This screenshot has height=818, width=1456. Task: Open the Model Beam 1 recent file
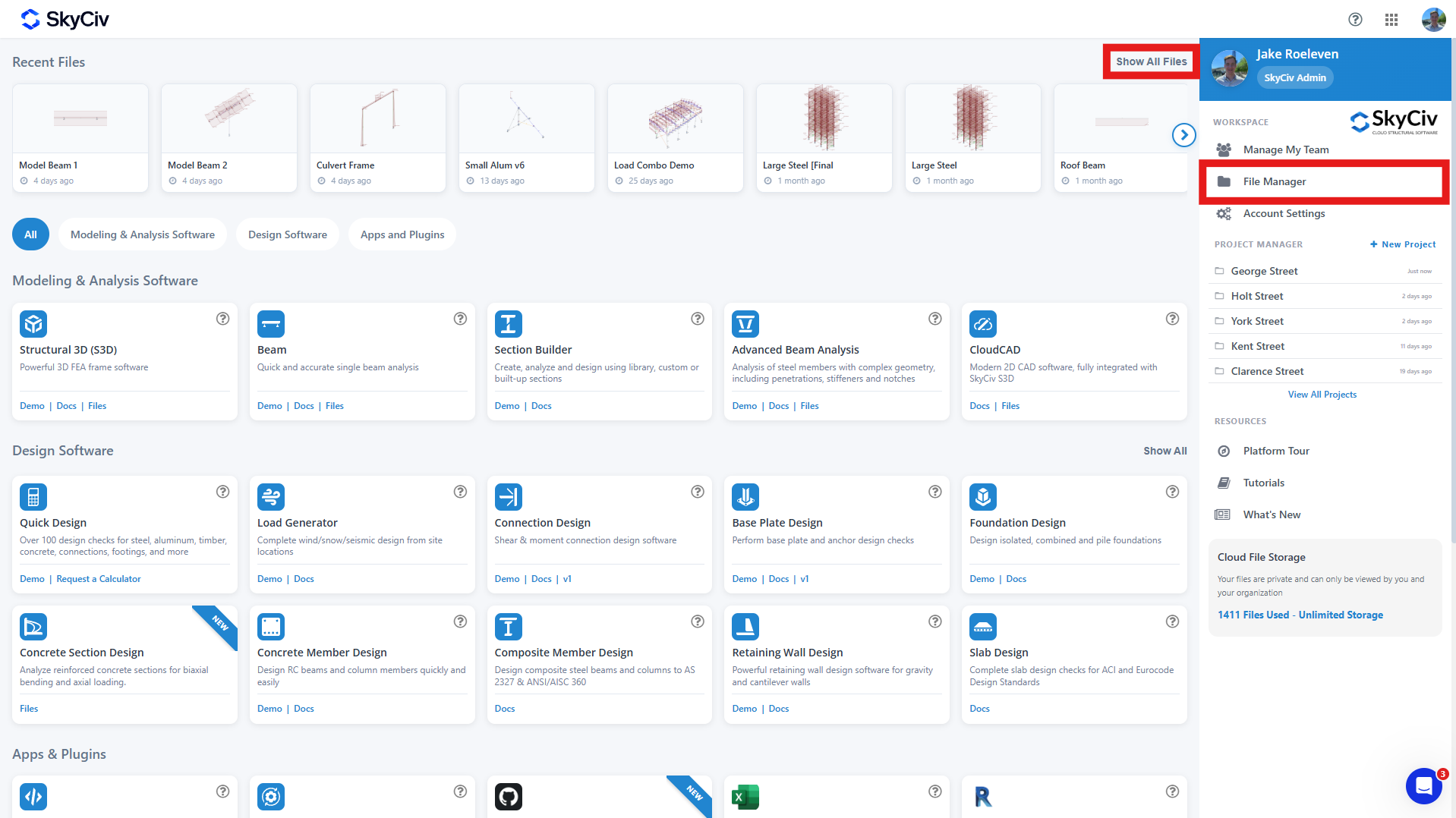(80, 138)
